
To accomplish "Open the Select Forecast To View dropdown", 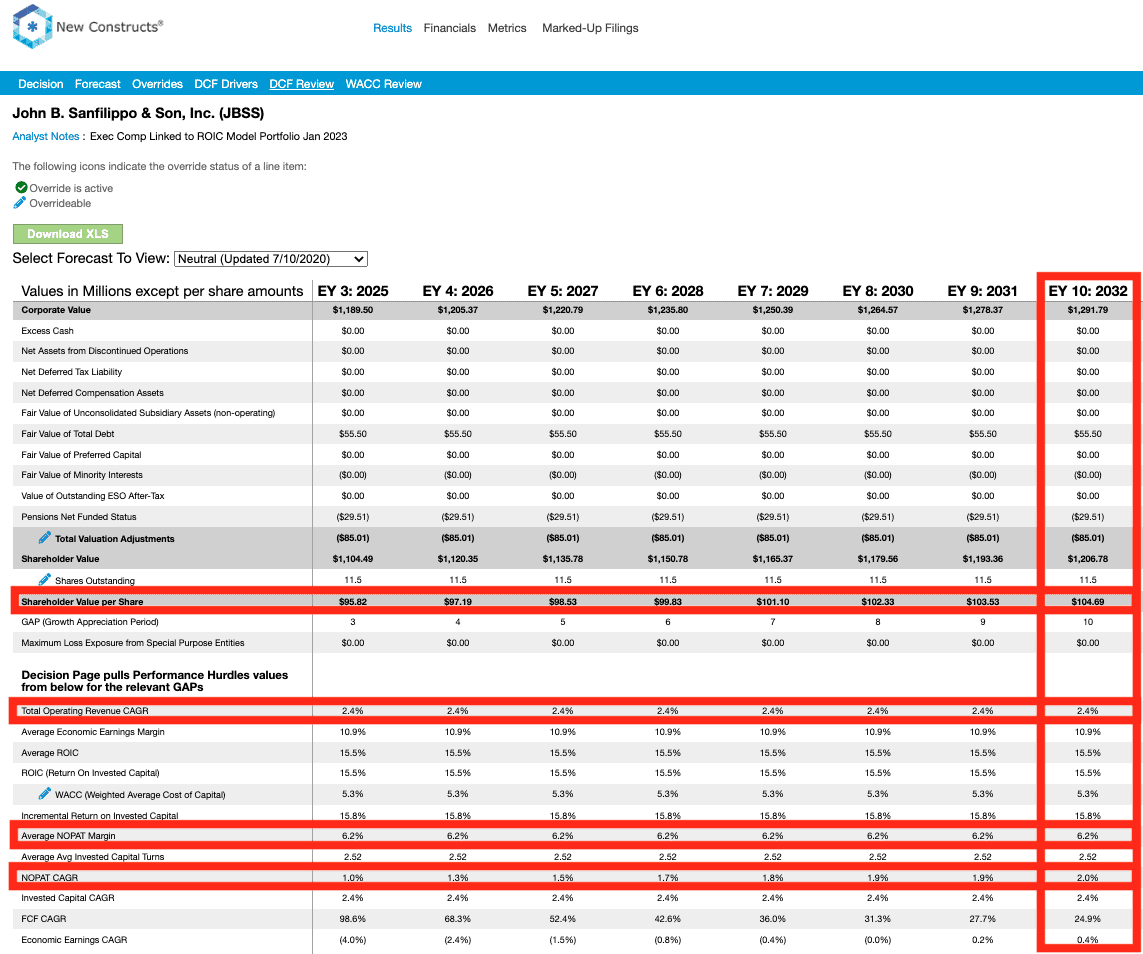I will click(x=270, y=259).
